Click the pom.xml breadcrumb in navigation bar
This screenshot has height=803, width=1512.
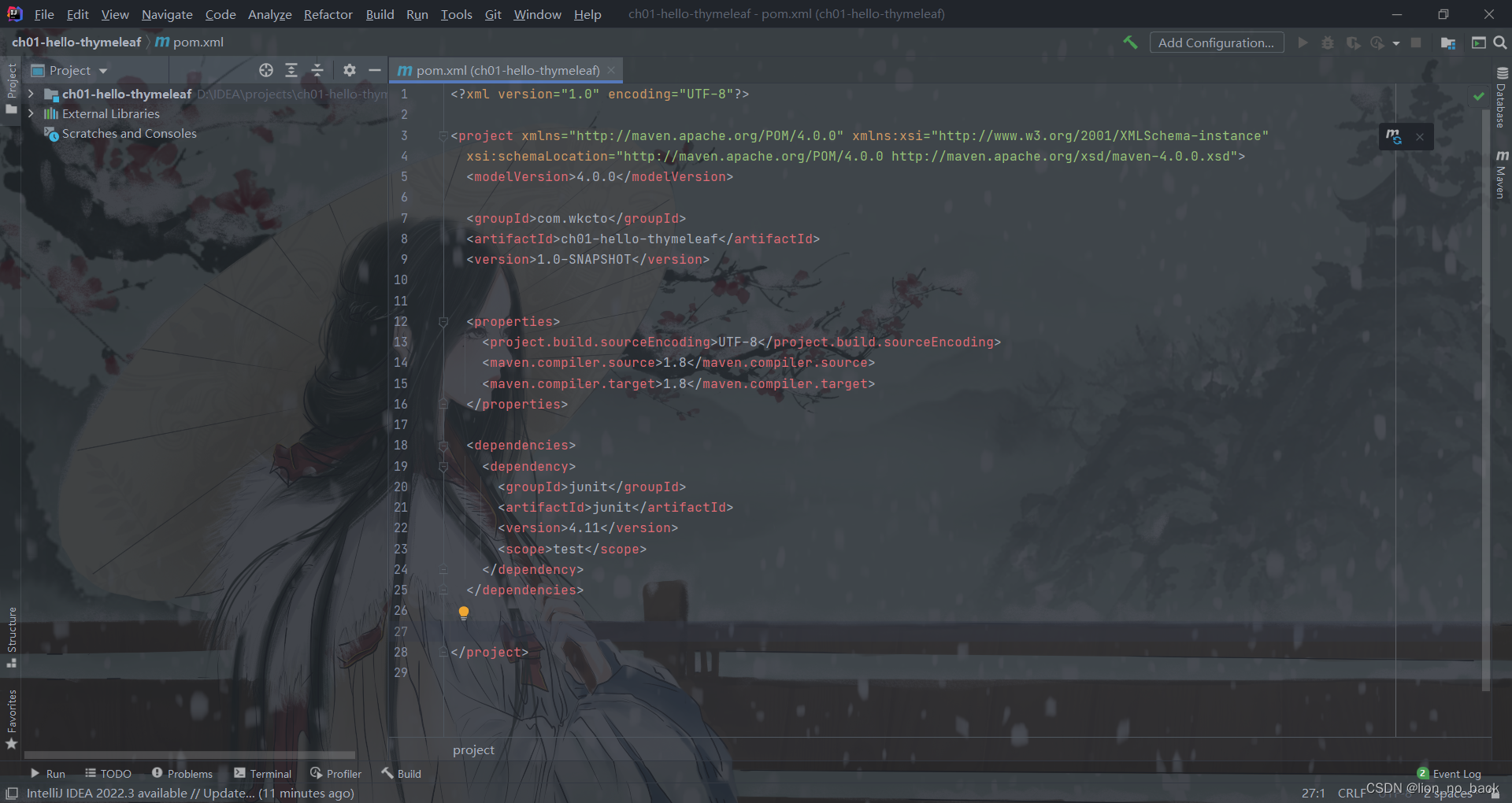(x=190, y=43)
